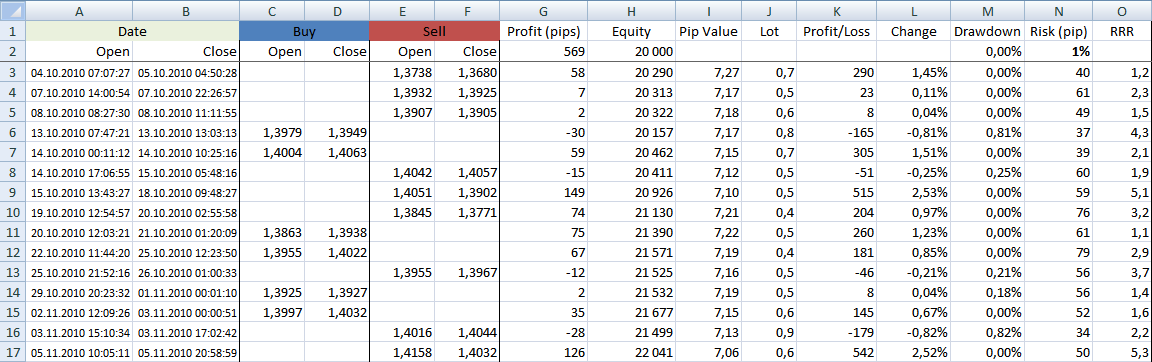This screenshot has width=1152, height=362.
Task: Select lot cell 0,9
Action: (x=768, y=333)
